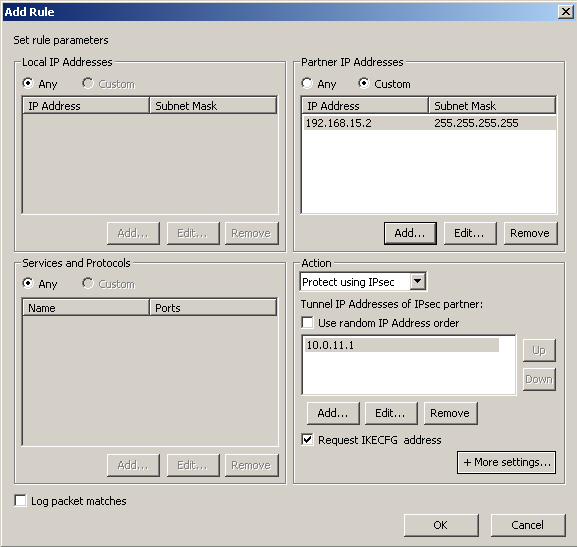The image size is (577, 547).
Task: Select 10.0.11.1 in tunnel address list
Action: tap(402, 345)
